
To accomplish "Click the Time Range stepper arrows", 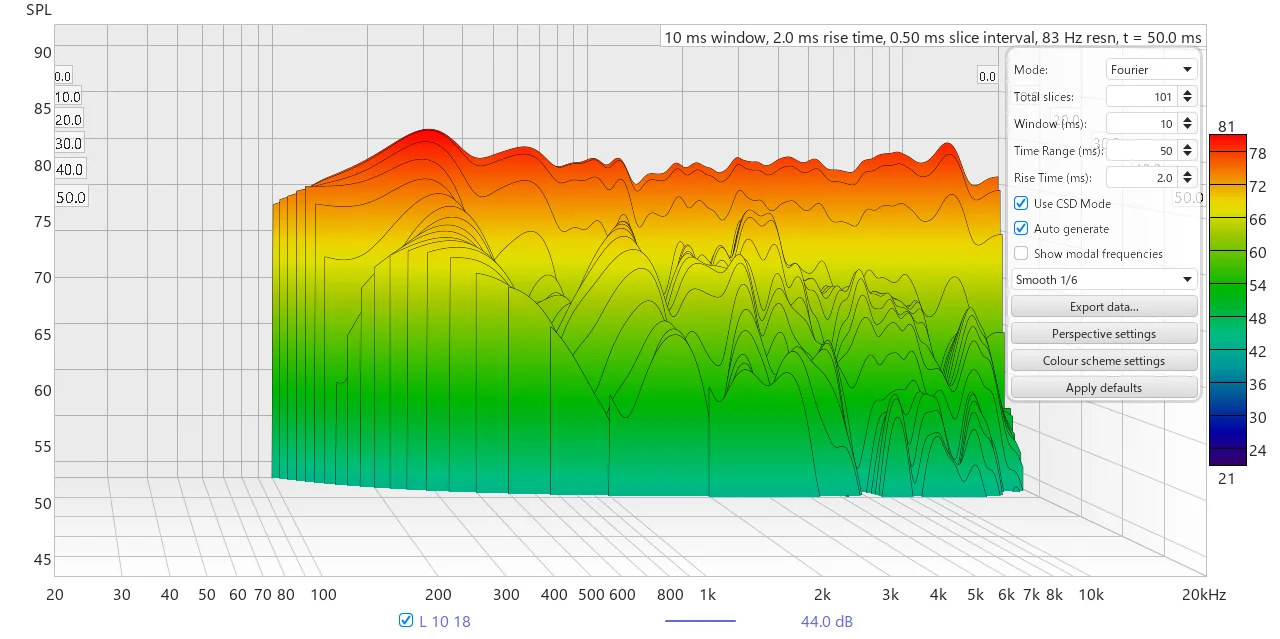I will click(1187, 151).
